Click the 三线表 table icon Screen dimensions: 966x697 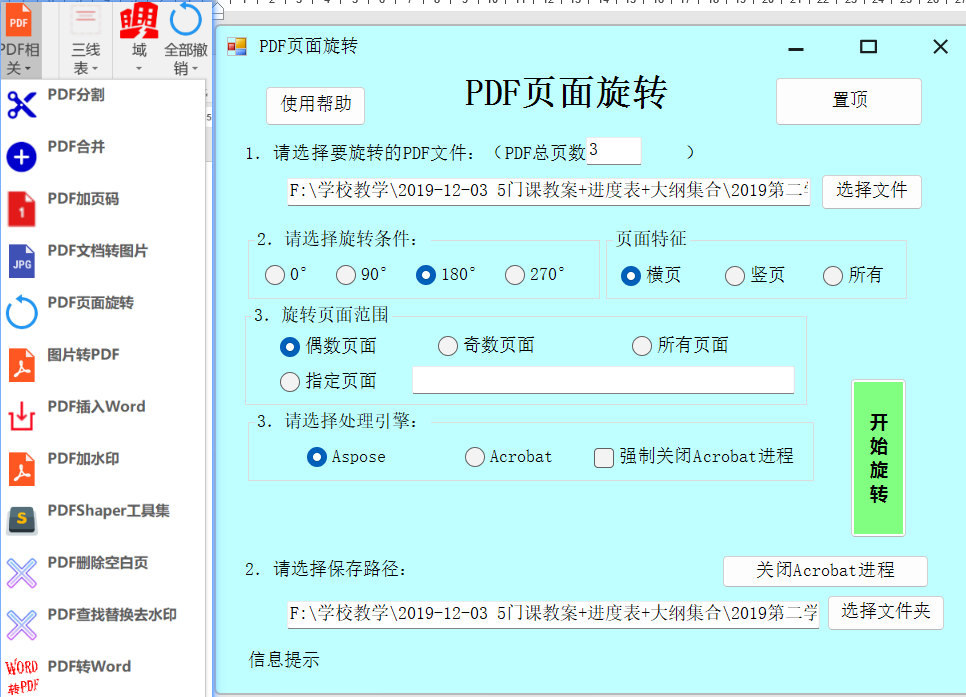pos(86,20)
